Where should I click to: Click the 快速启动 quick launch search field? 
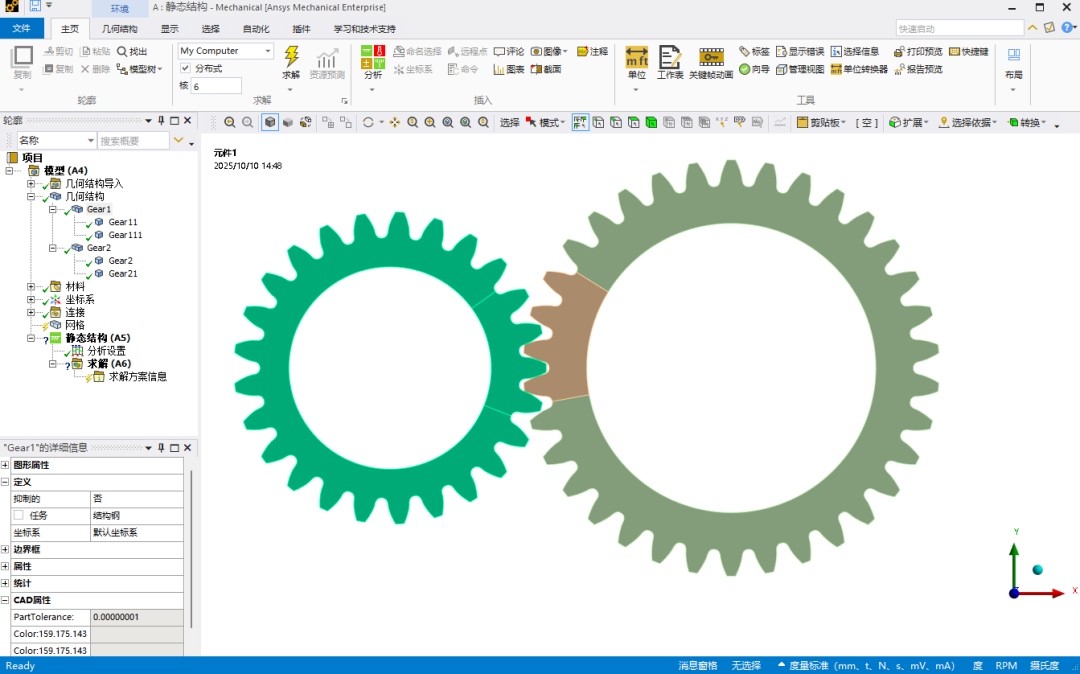point(958,29)
